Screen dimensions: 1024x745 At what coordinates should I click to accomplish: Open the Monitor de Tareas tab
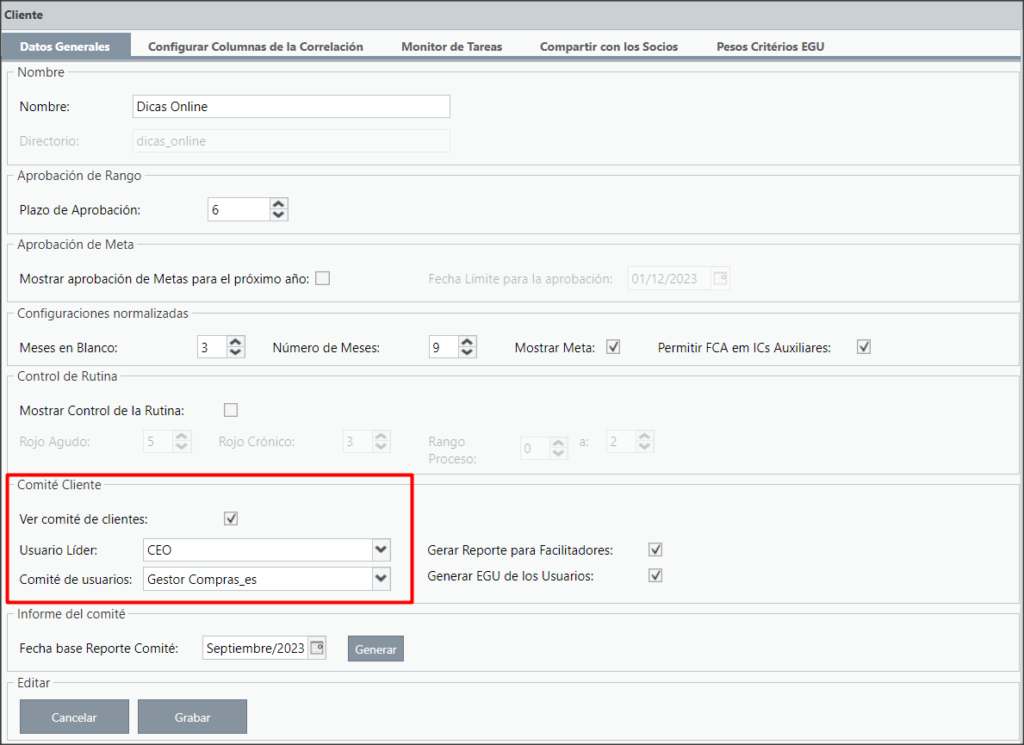coord(452,46)
